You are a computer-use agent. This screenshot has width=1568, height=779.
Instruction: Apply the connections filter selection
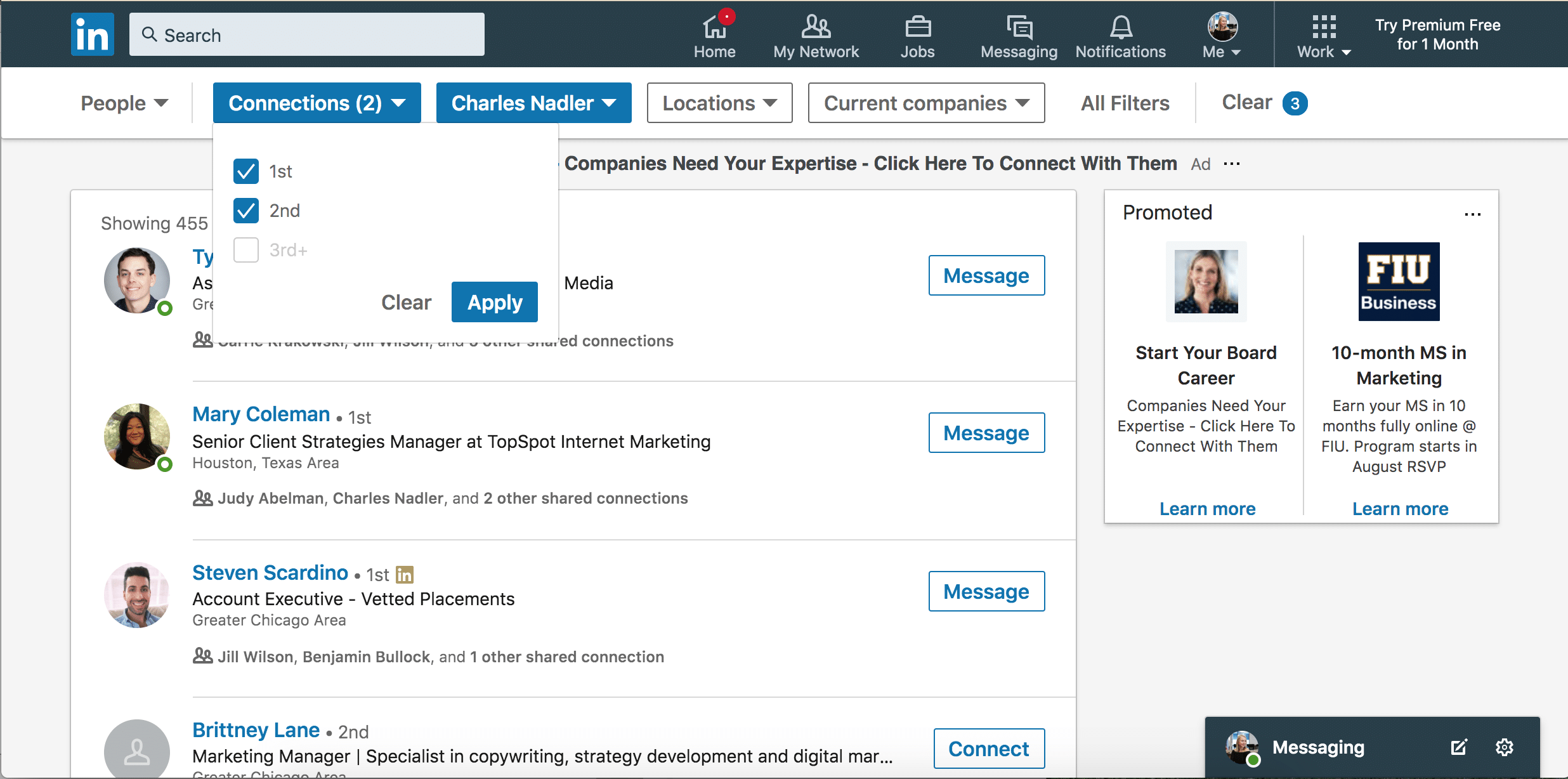495,302
